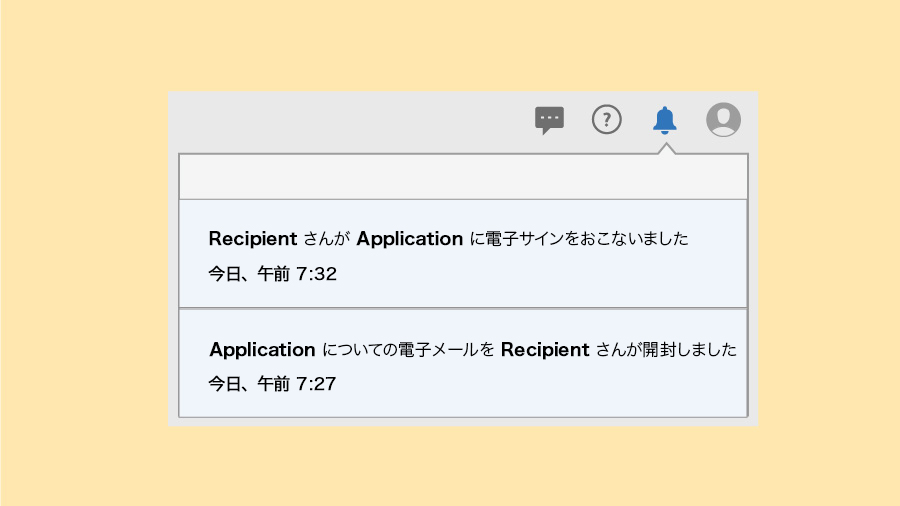Image resolution: width=900 pixels, height=506 pixels.
Task: Click the に電子サインをおこないました text
Action: click(x=579, y=239)
